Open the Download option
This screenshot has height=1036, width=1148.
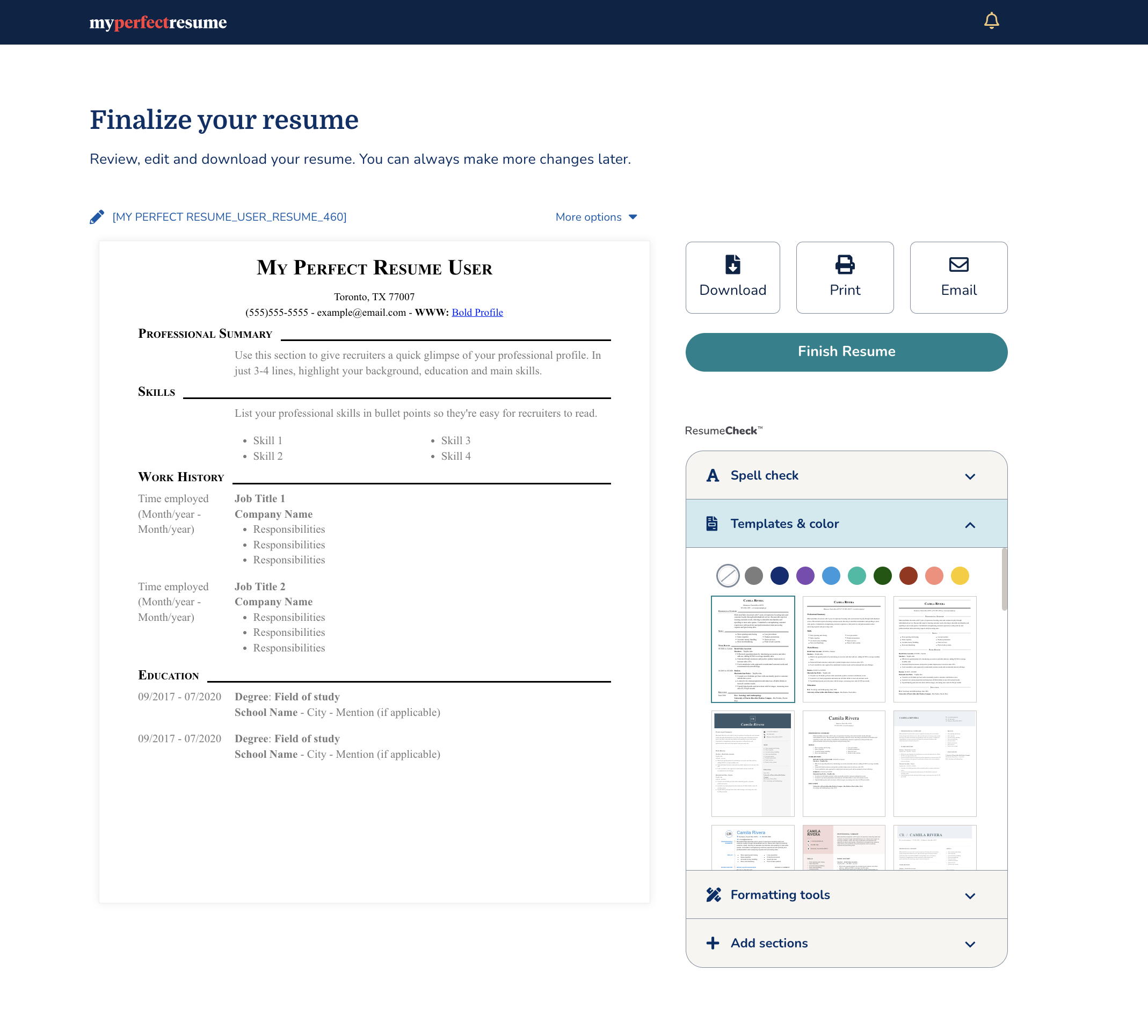pyautogui.click(x=733, y=278)
